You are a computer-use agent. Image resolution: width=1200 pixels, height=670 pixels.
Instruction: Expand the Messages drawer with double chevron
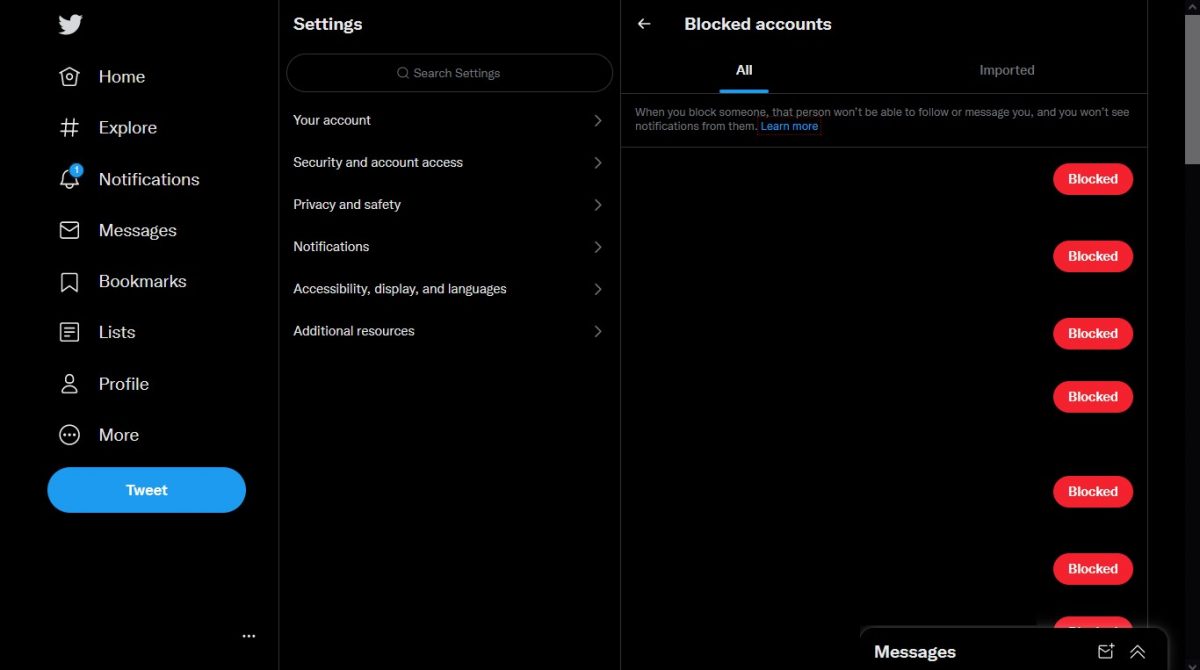tap(1137, 651)
